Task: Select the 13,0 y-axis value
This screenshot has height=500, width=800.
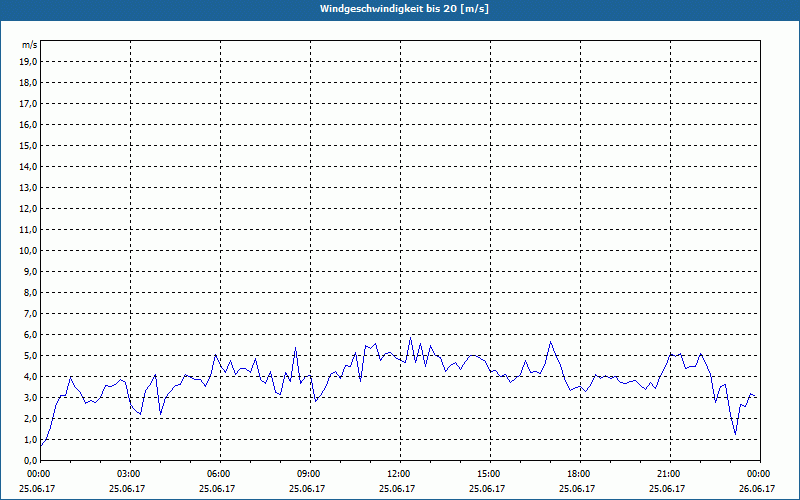Action: 29,188
